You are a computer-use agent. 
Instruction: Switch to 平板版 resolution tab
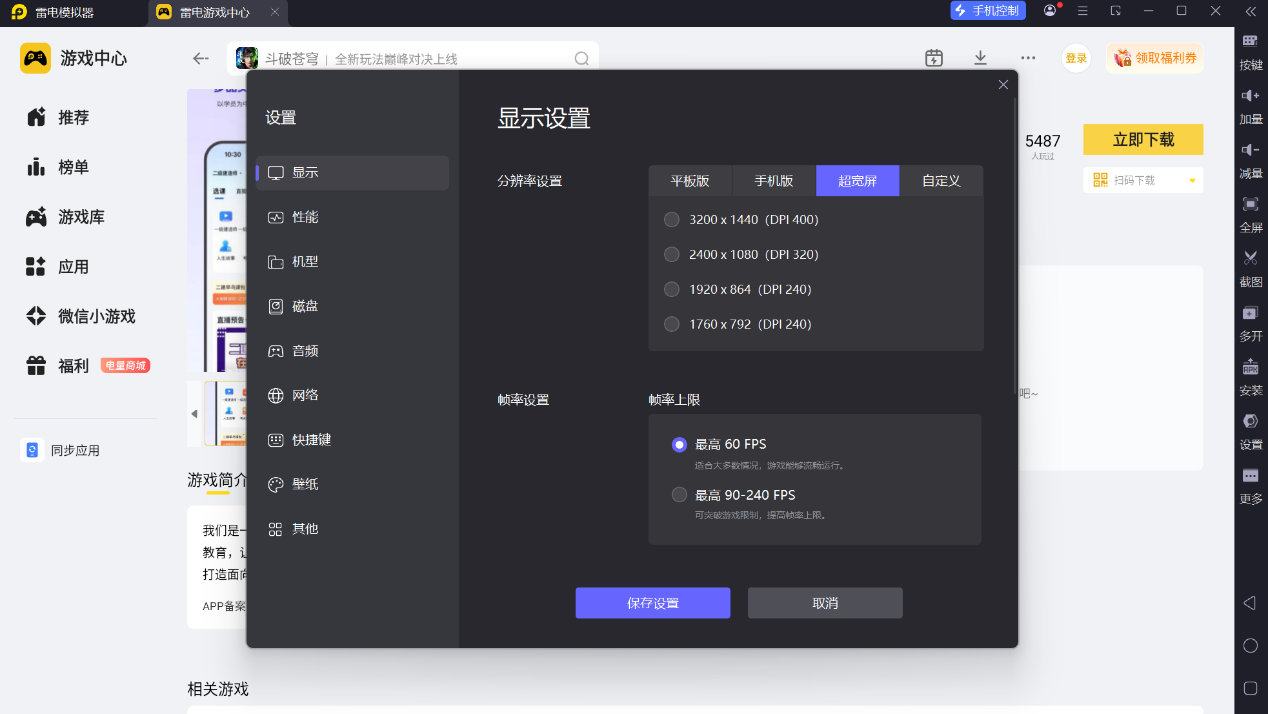[690, 181]
